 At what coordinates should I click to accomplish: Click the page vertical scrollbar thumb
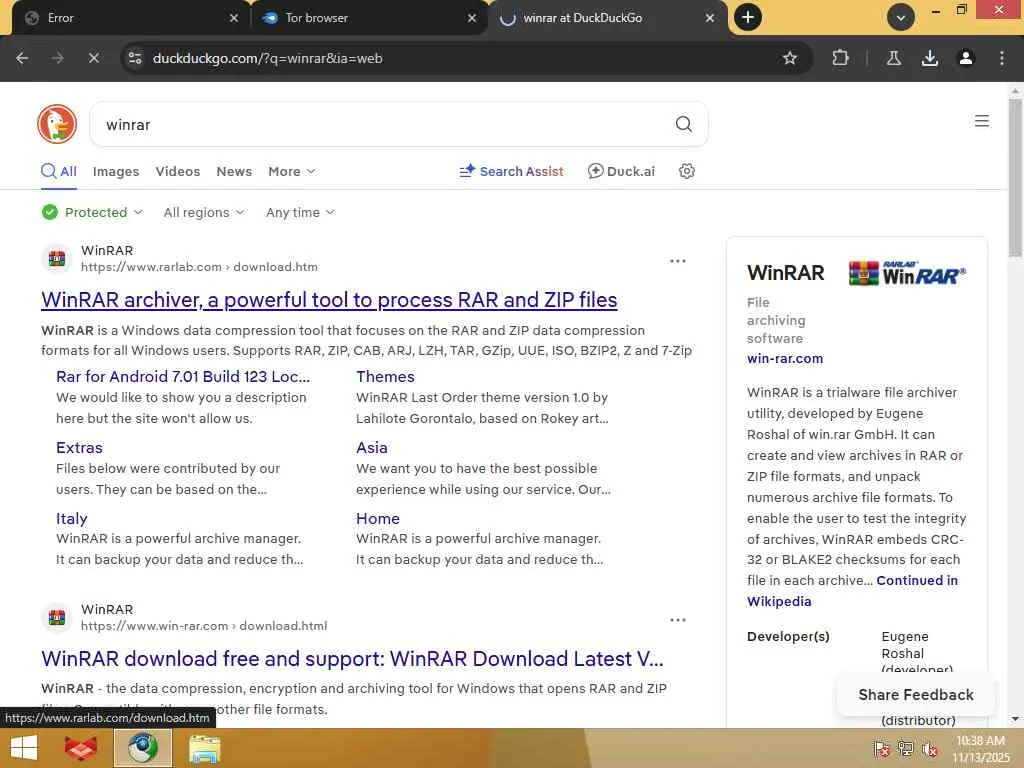pos(1015,178)
